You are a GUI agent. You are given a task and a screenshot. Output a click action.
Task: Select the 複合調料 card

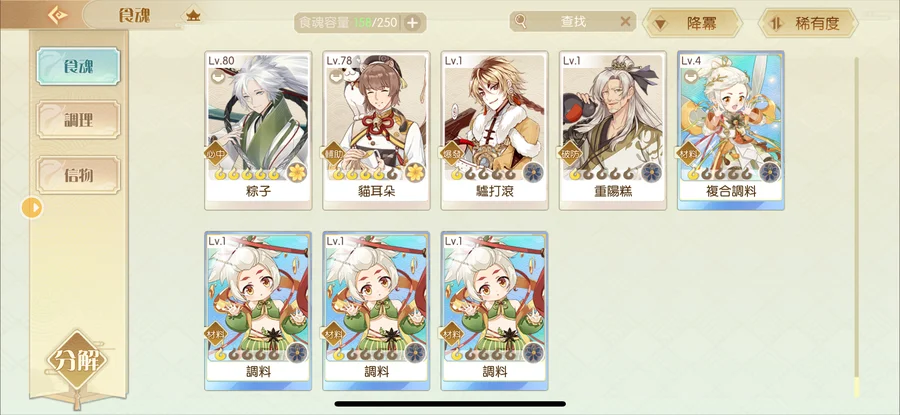pyautogui.click(x=731, y=130)
